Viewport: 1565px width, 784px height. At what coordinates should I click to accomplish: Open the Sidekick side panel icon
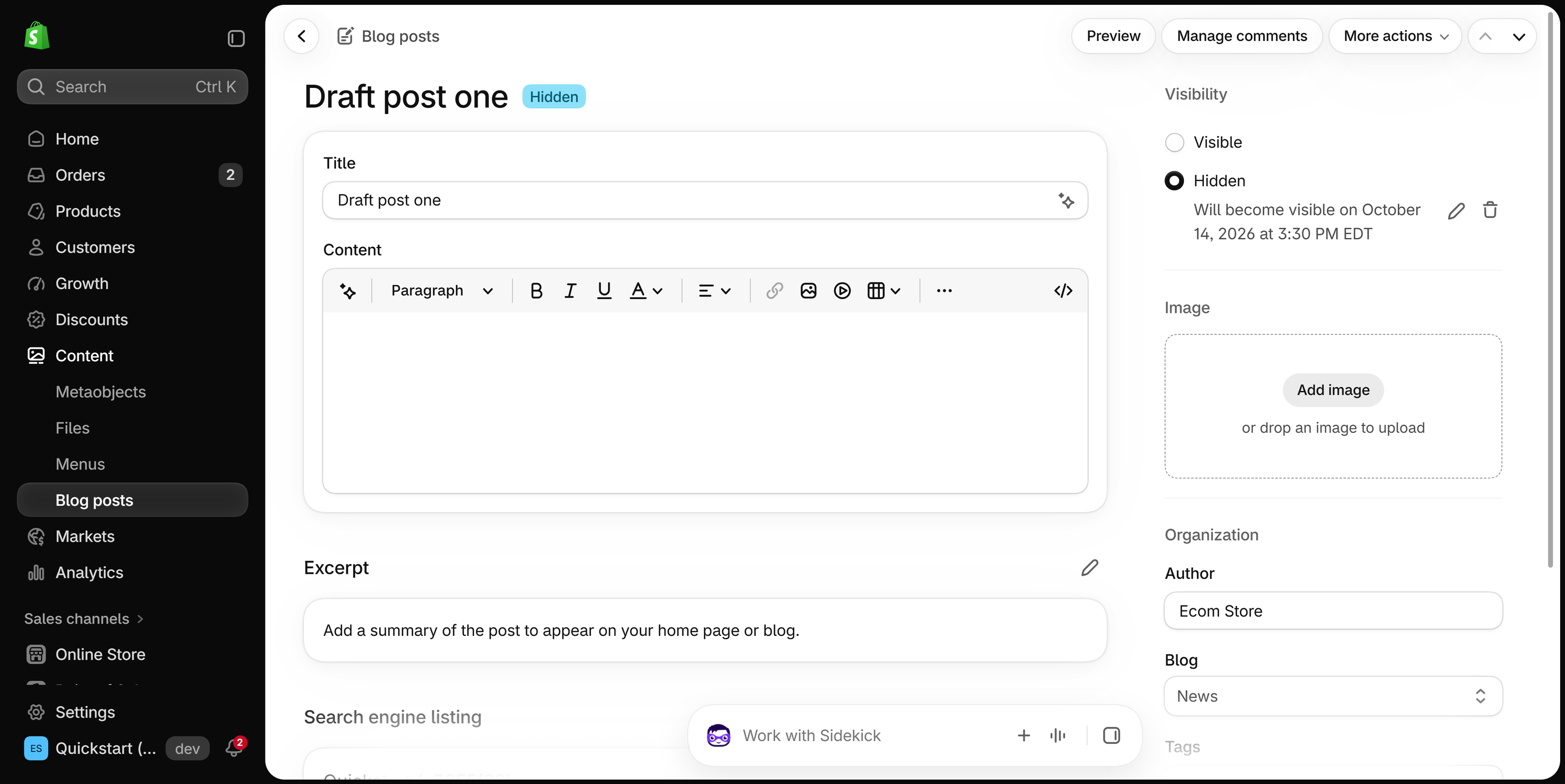[x=1111, y=736]
